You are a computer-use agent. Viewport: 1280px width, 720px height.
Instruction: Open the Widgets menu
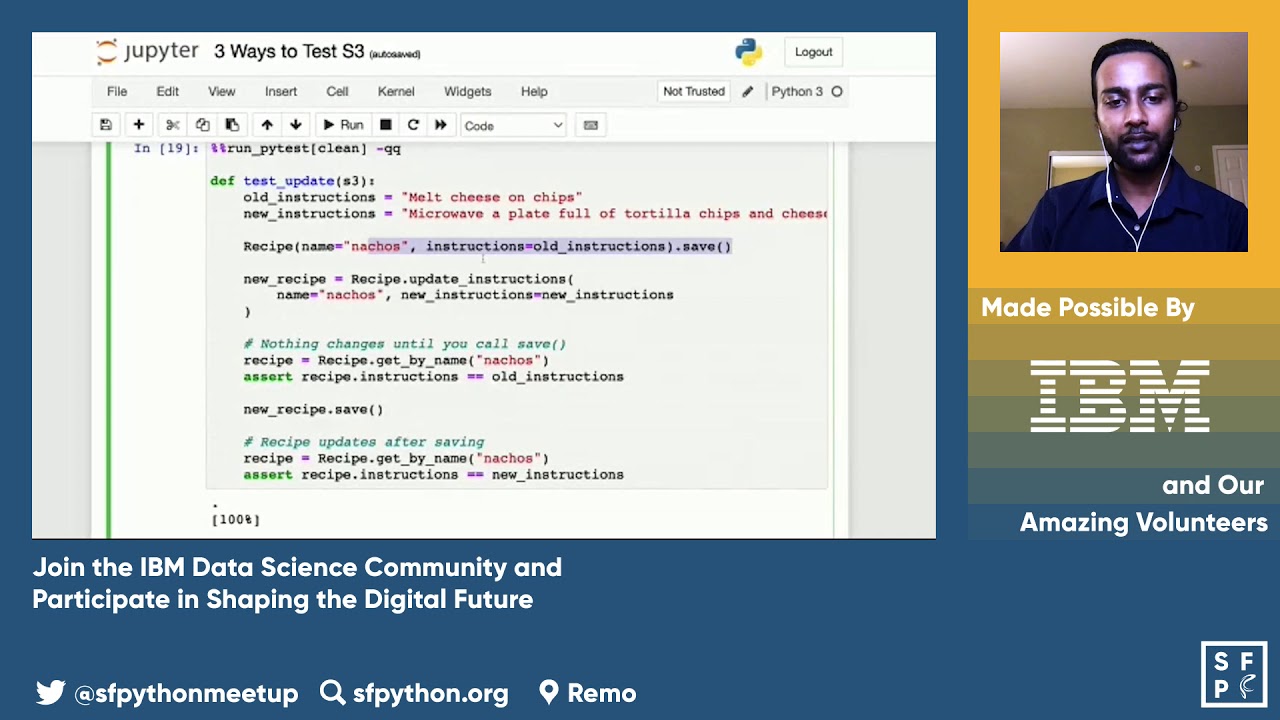(467, 91)
